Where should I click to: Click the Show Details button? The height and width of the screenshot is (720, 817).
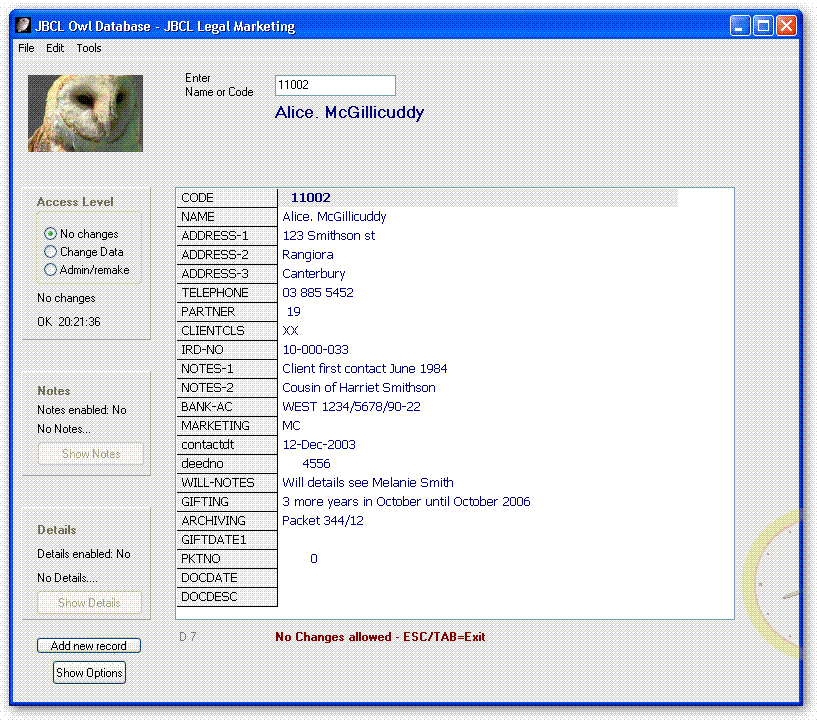89,603
